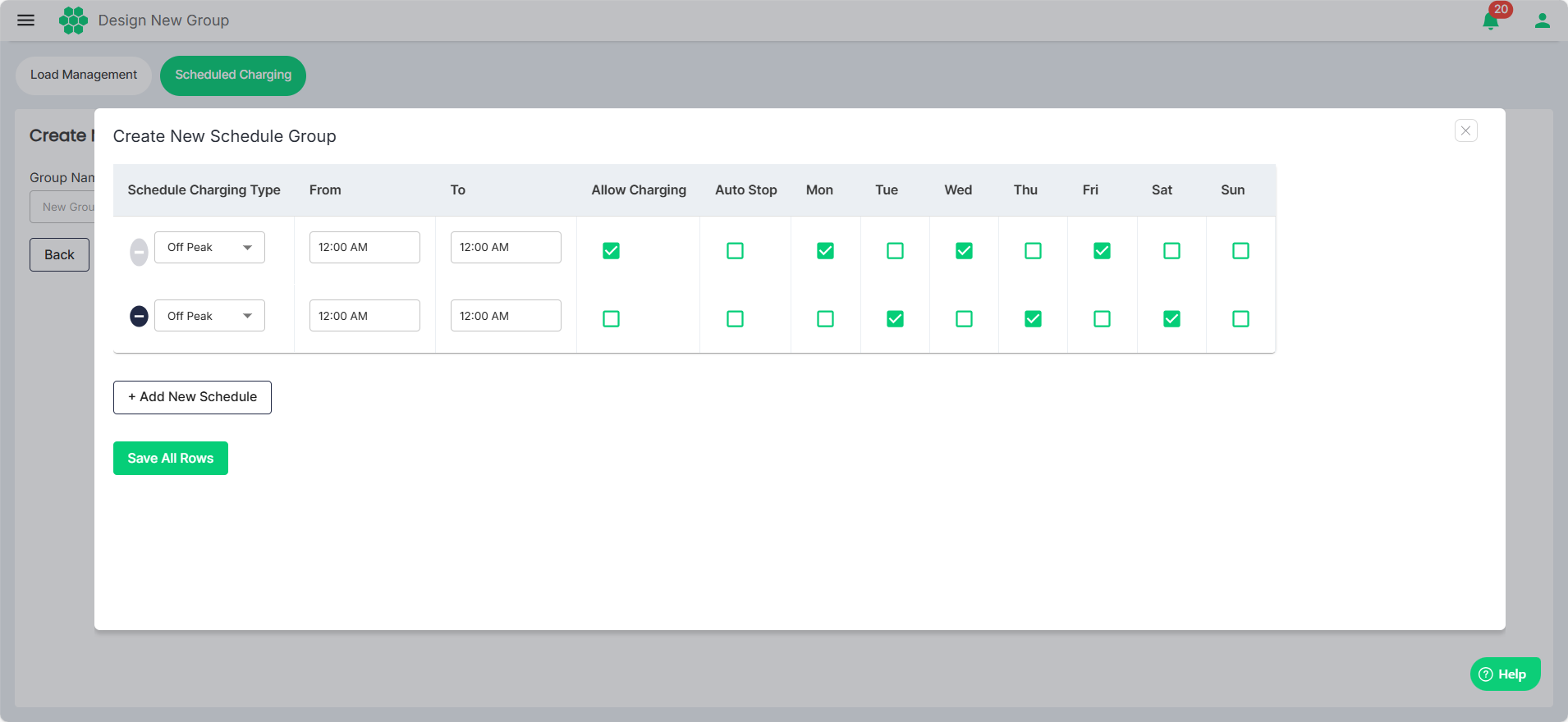1568x722 pixels.
Task: Close the Create New Schedule Group dialog
Action: pyautogui.click(x=1465, y=130)
